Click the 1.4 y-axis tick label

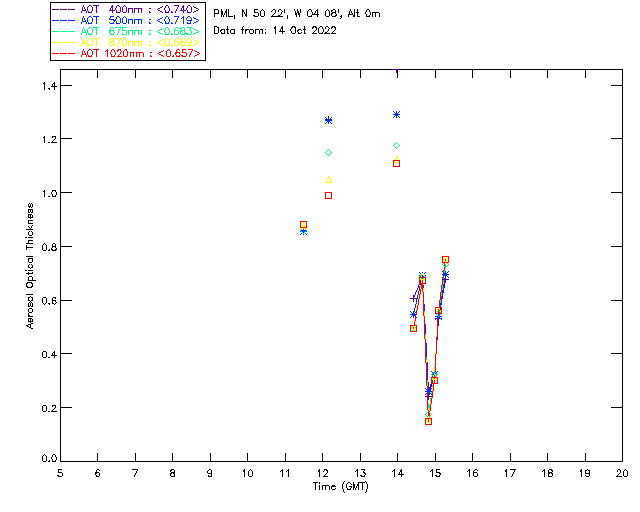(49, 86)
